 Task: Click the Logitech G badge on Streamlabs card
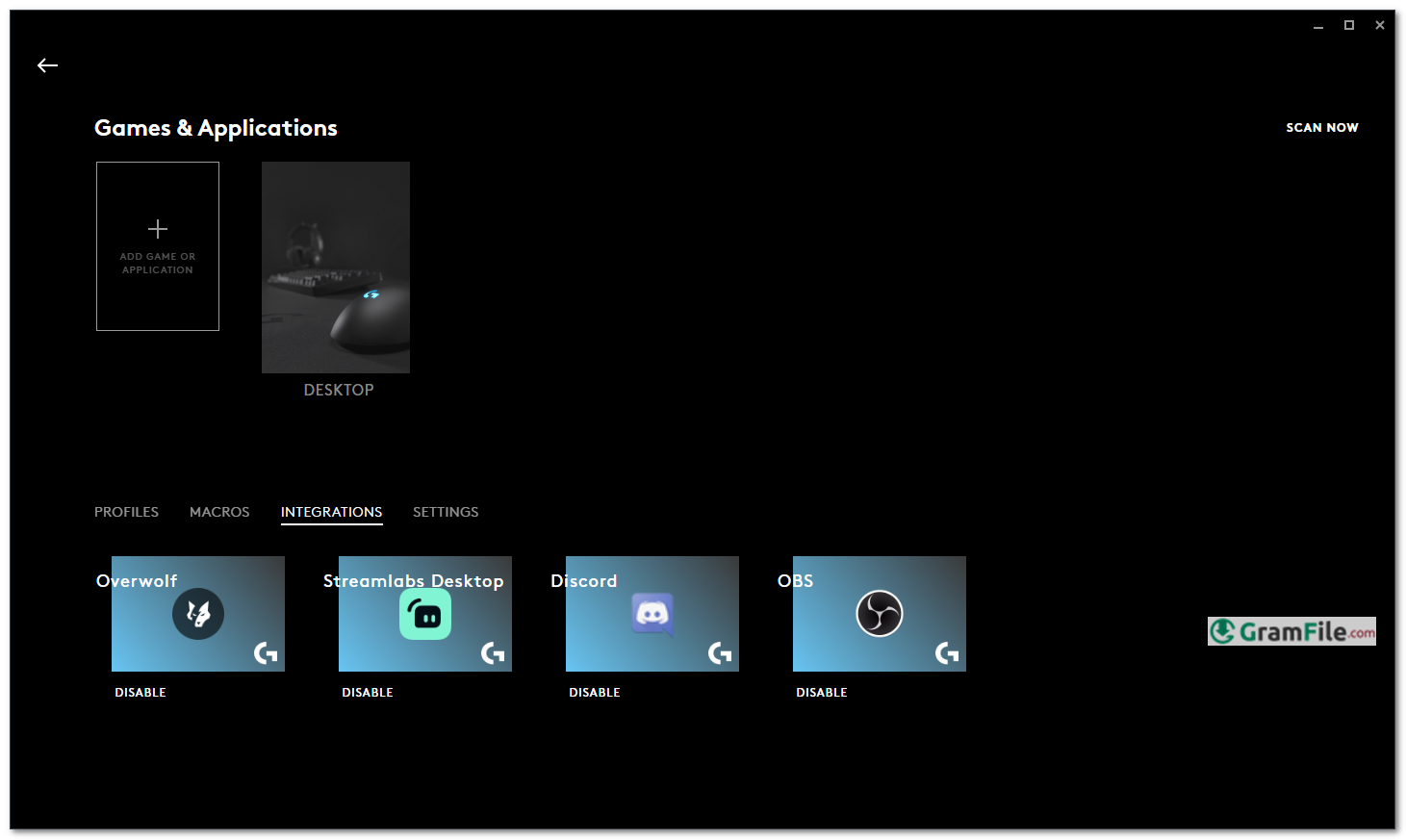tap(493, 653)
